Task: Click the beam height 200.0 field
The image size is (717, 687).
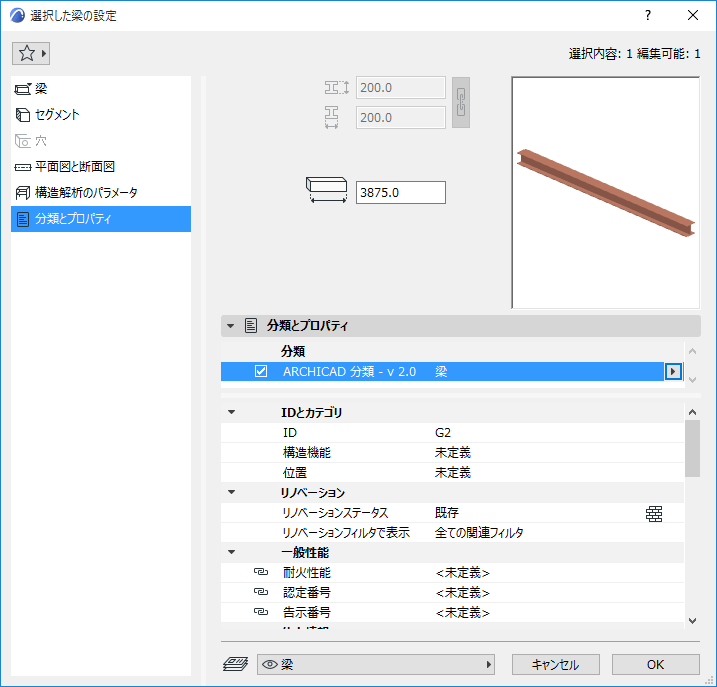Action: pyautogui.click(x=401, y=87)
